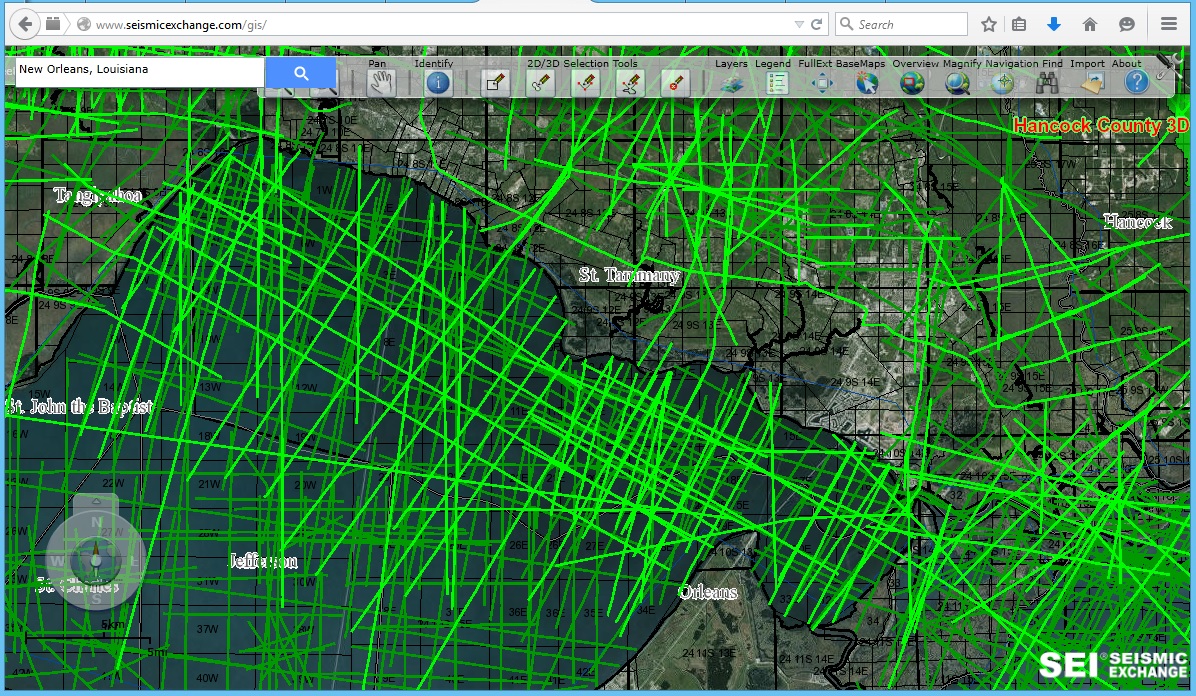This screenshot has width=1196, height=696.
Task: Click the SEI Seismic Exchange logo
Action: click(1114, 665)
